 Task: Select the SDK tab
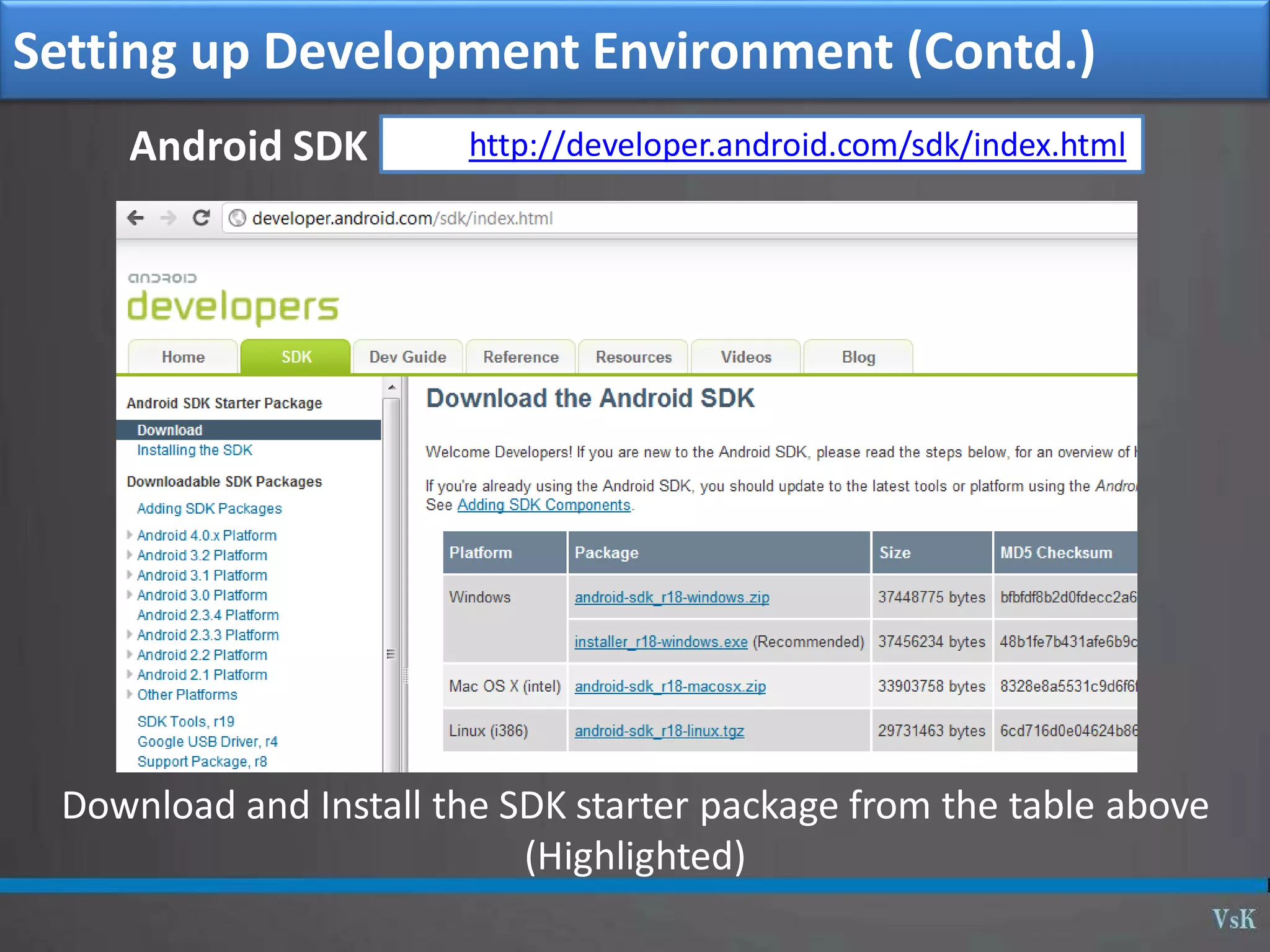coord(296,357)
